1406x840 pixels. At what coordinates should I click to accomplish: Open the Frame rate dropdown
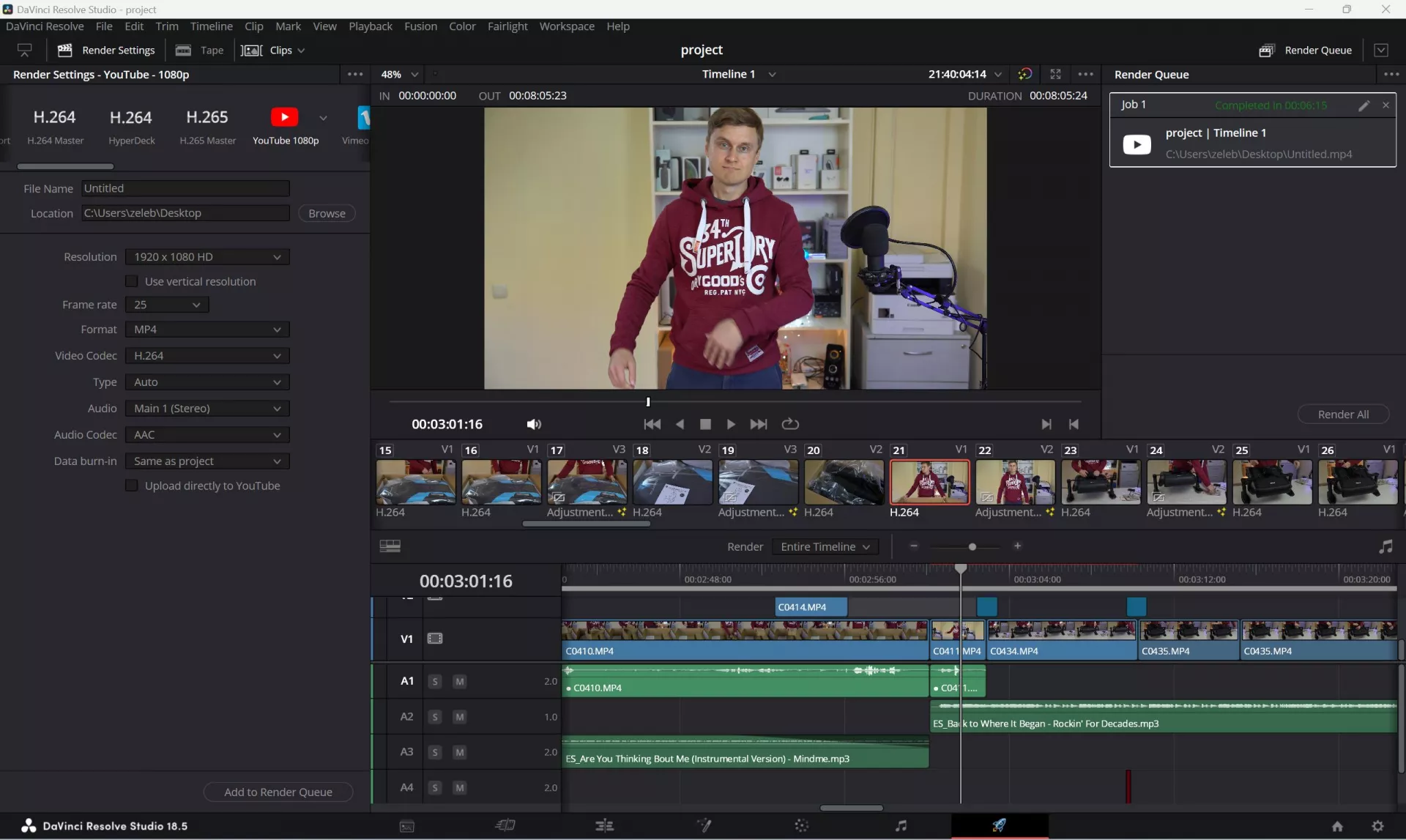coord(167,305)
